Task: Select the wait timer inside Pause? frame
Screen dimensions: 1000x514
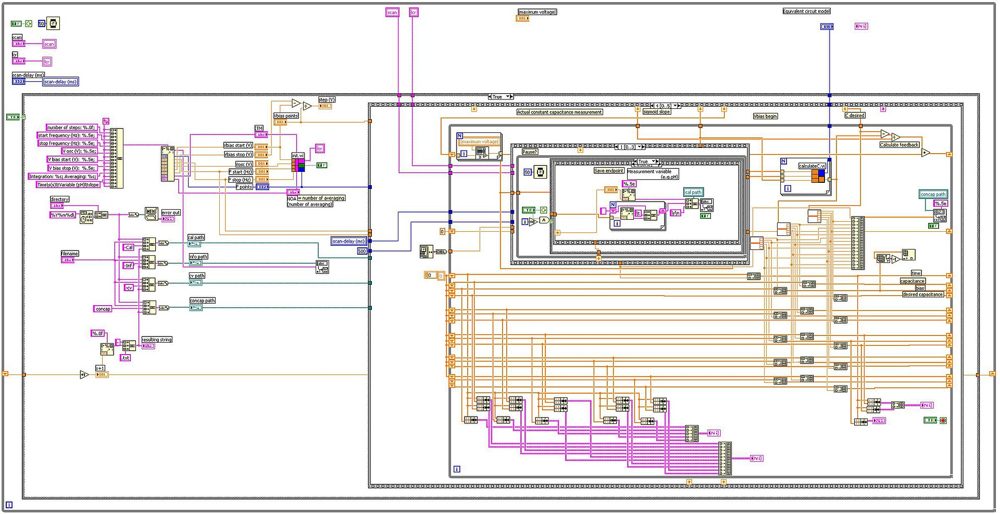Action: pos(538,172)
